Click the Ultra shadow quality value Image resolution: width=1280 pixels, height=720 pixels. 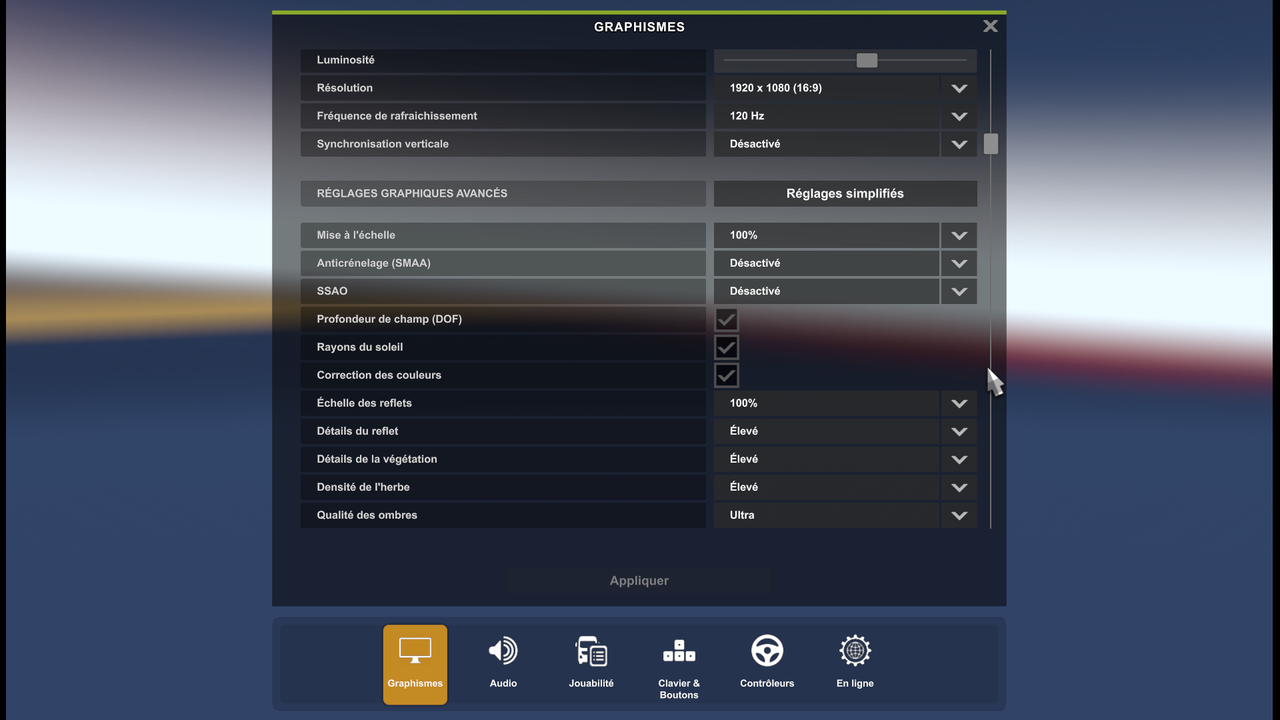point(742,515)
